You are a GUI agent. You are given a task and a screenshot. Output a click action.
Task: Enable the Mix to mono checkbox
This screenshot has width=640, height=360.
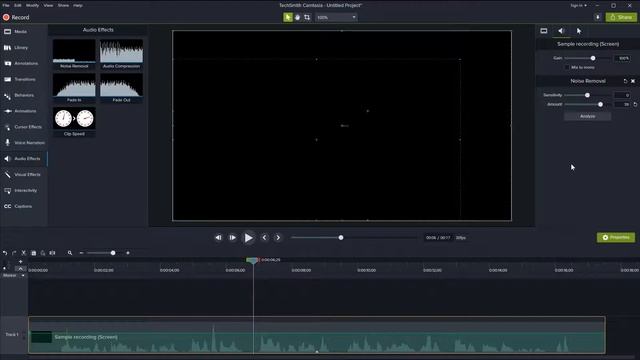click(x=567, y=67)
